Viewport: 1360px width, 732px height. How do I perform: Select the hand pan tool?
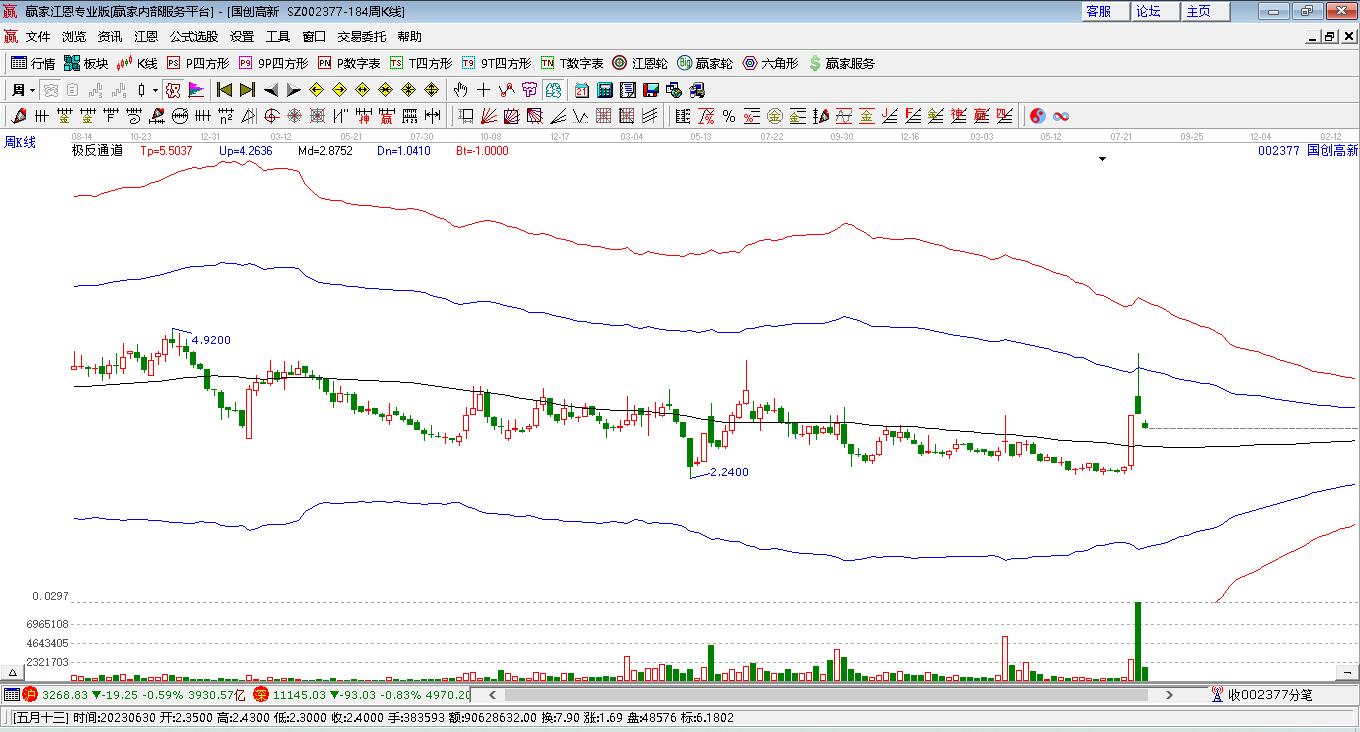(x=461, y=90)
